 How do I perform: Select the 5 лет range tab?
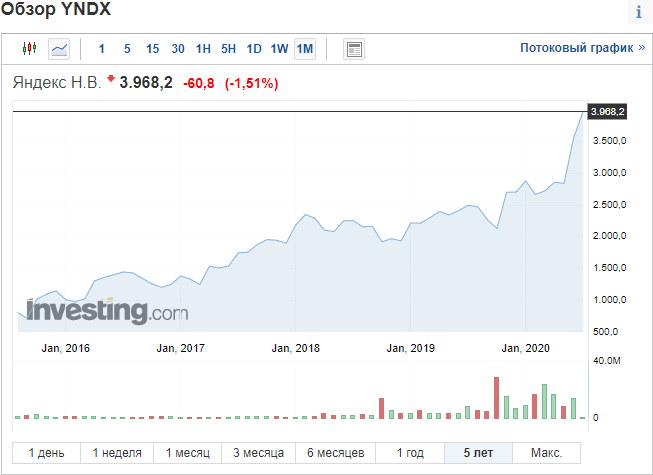click(479, 453)
